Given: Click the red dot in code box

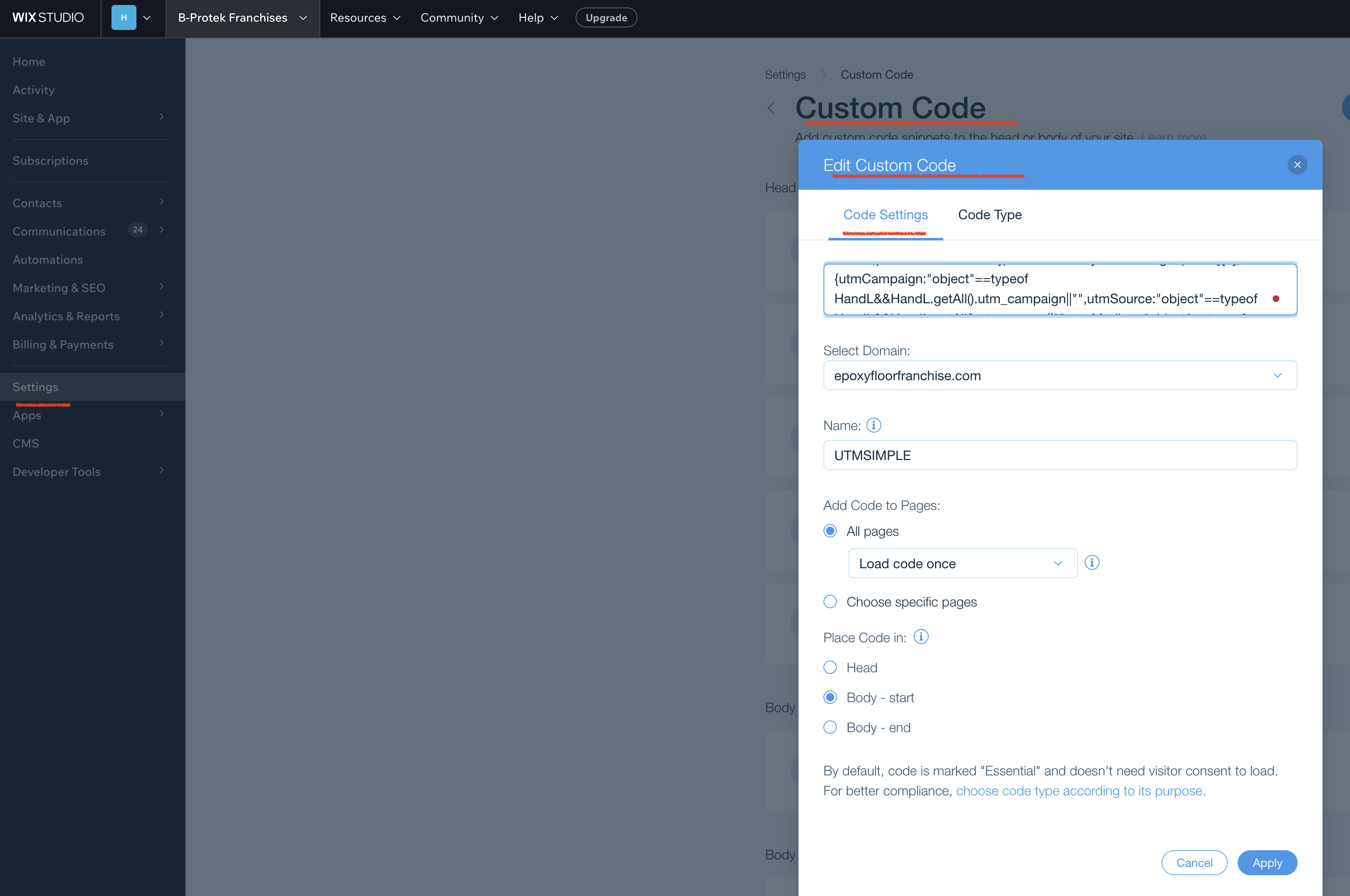Looking at the screenshot, I should [1276, 299].
